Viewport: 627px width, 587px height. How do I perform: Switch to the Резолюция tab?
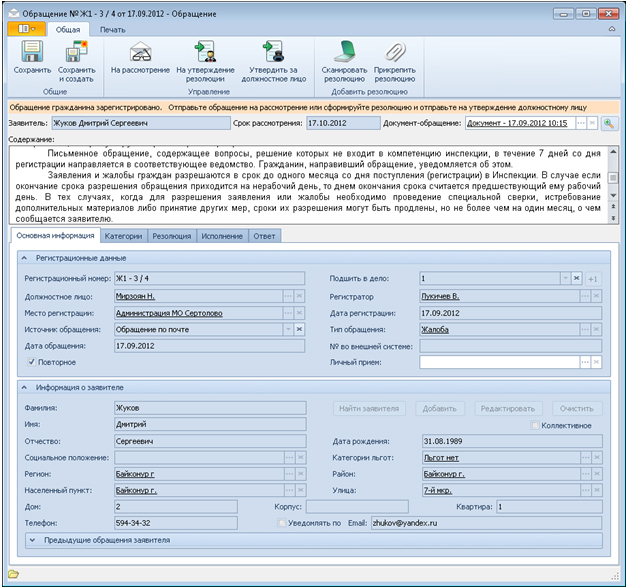click(170, 236)
